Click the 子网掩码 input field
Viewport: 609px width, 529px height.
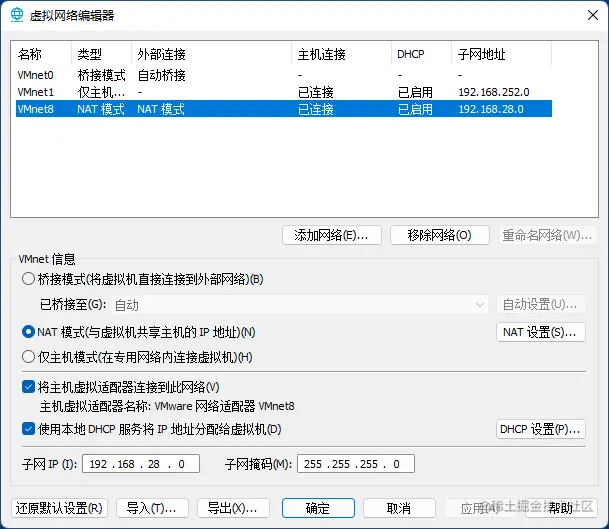point(356,464)
